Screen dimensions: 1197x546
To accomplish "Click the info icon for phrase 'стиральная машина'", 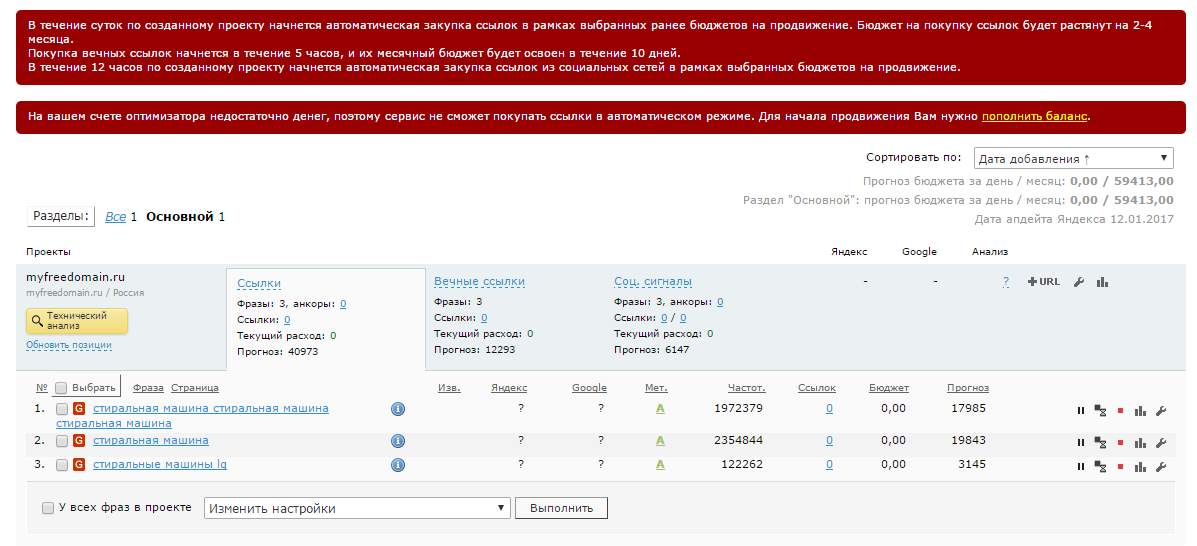I will pos(397,441).
